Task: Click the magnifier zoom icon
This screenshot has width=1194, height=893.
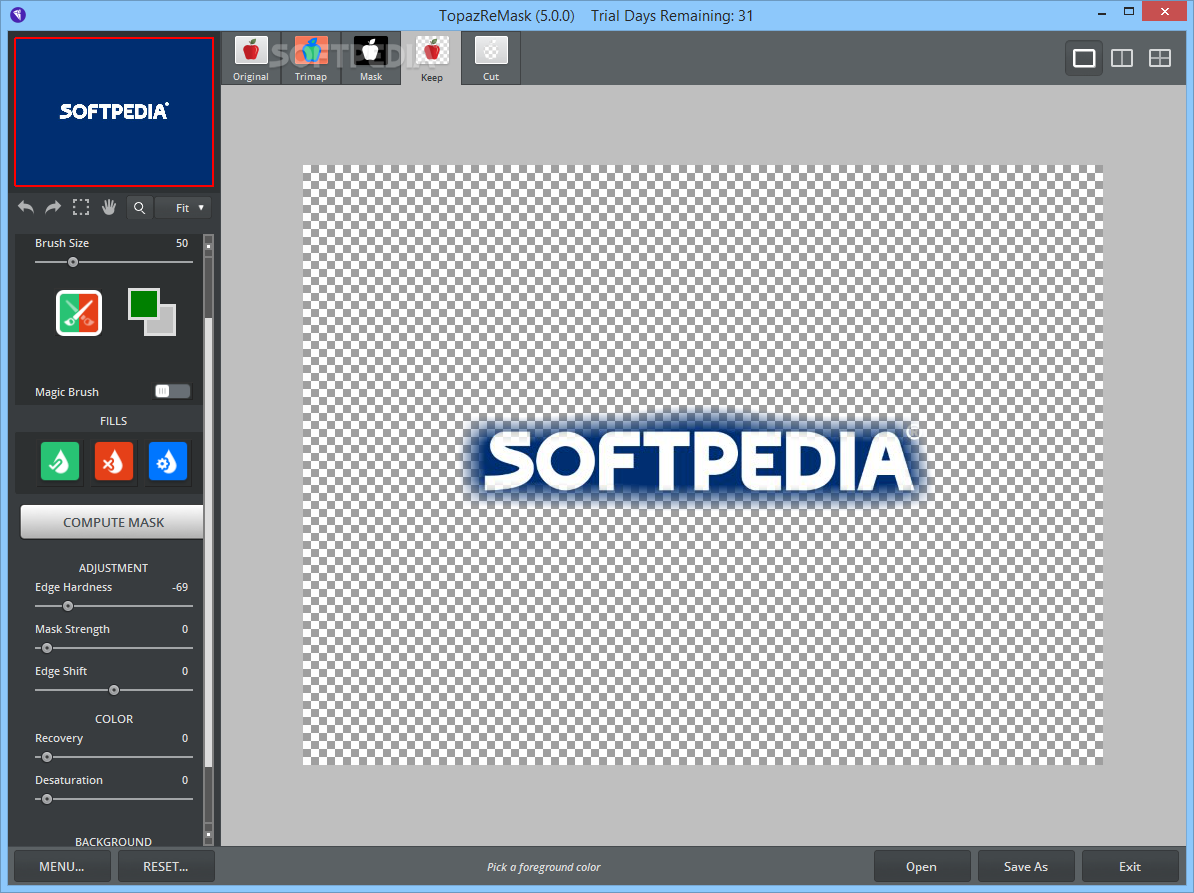Action: click(x=139, y=208)
